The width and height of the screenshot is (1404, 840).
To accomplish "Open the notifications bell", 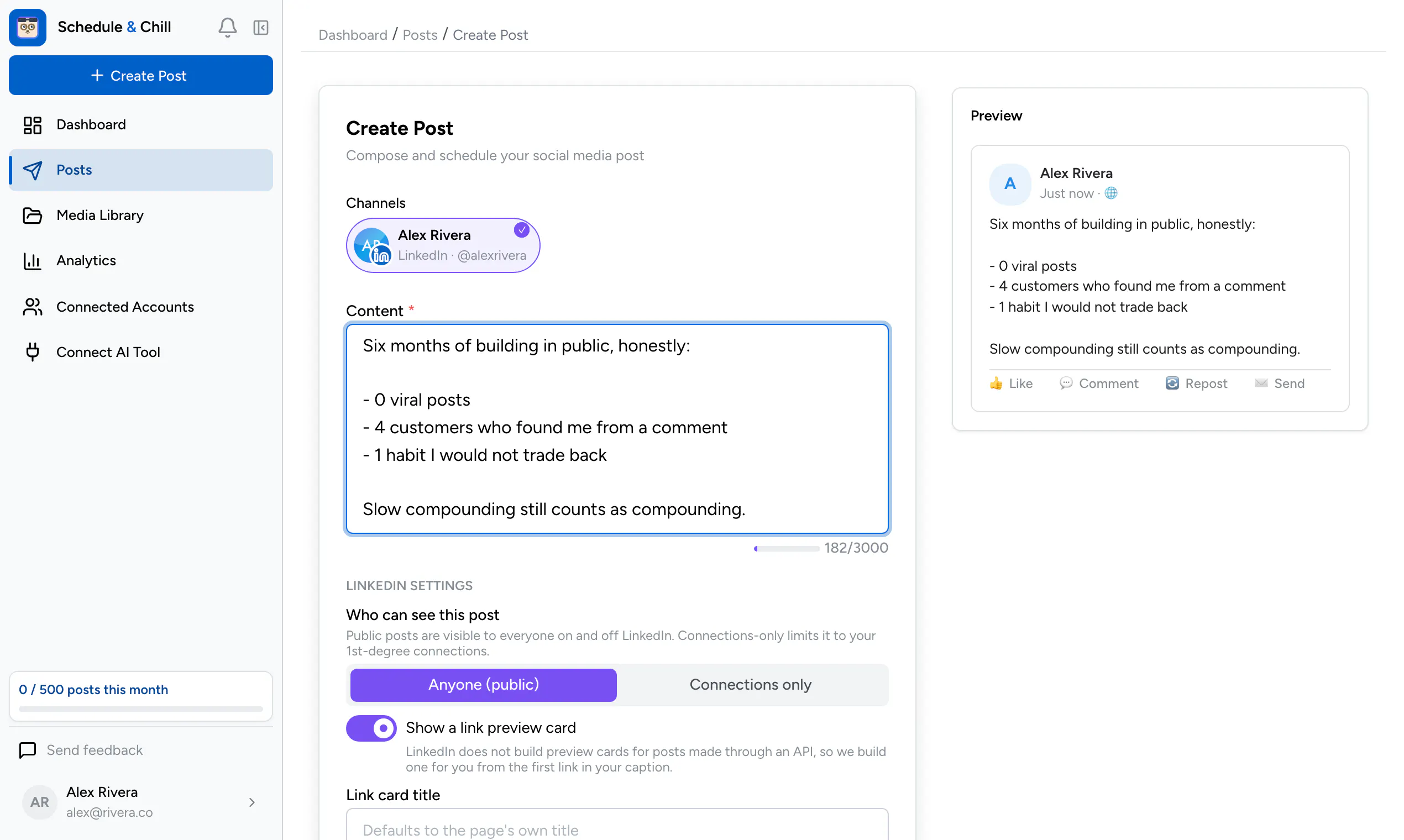I will click(227, 27).
